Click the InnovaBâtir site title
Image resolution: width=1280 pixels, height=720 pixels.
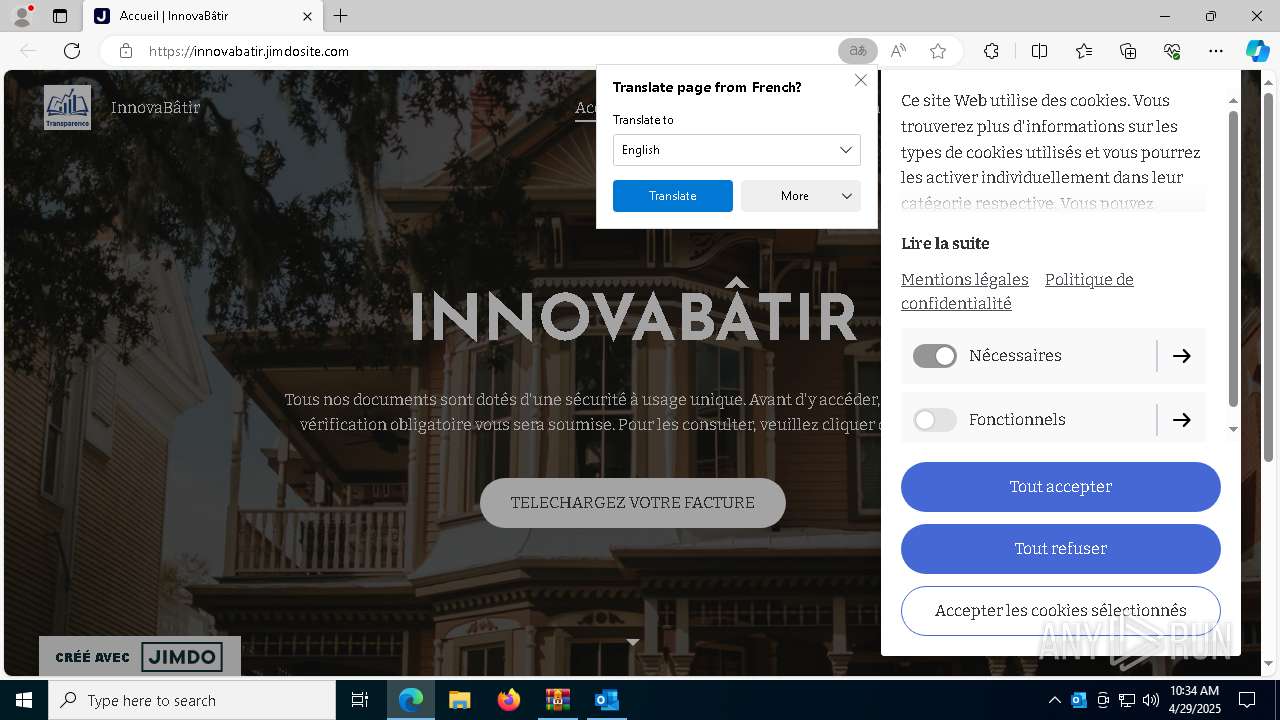(155, 107)
